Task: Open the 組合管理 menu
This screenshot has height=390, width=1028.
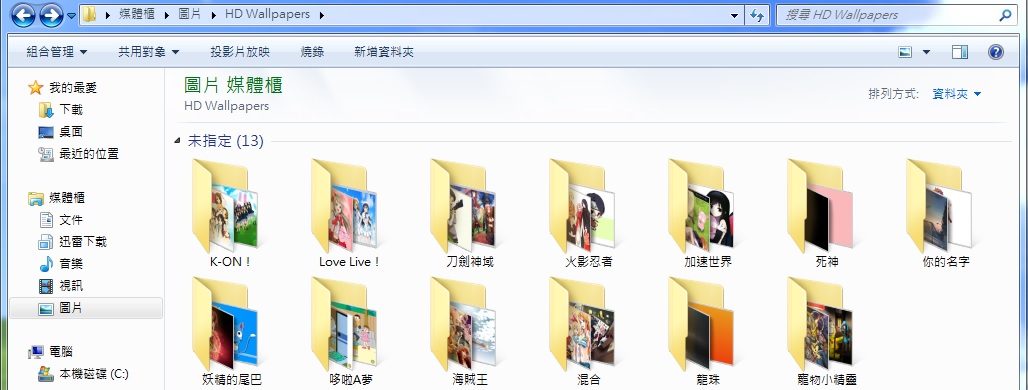Action: coord(56,52)
